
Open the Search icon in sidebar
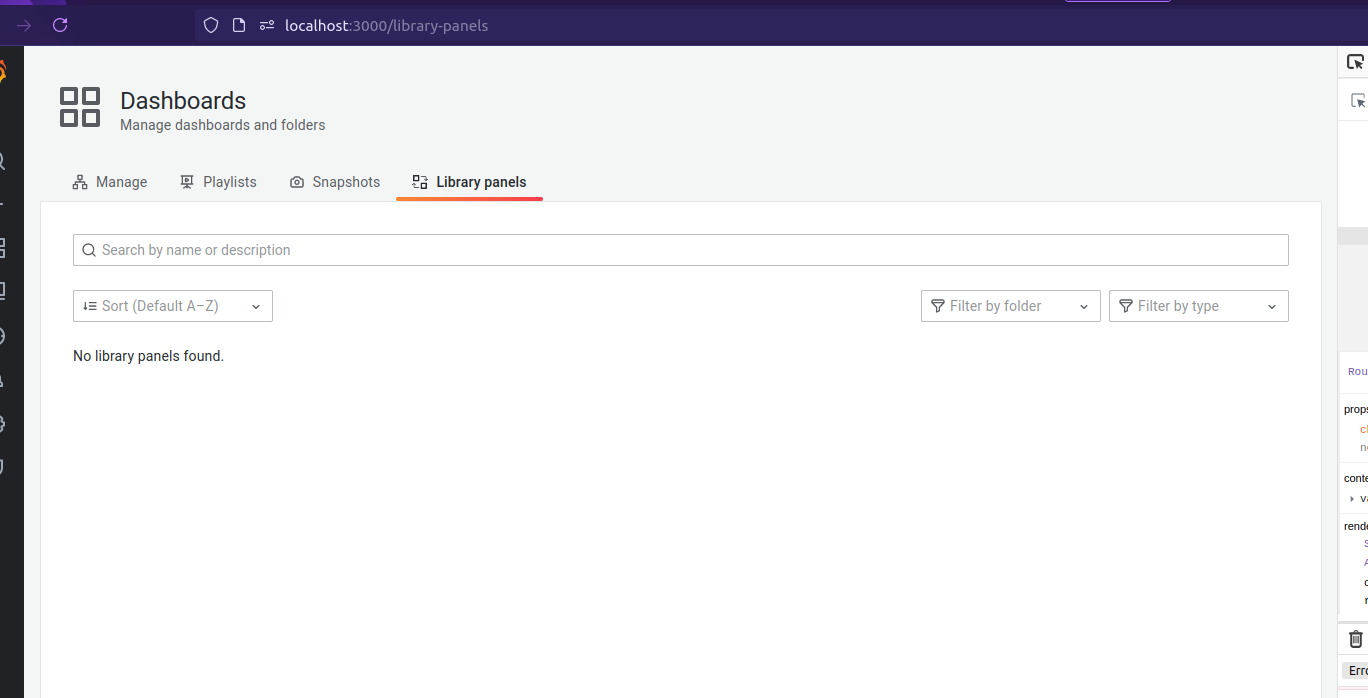4,160
